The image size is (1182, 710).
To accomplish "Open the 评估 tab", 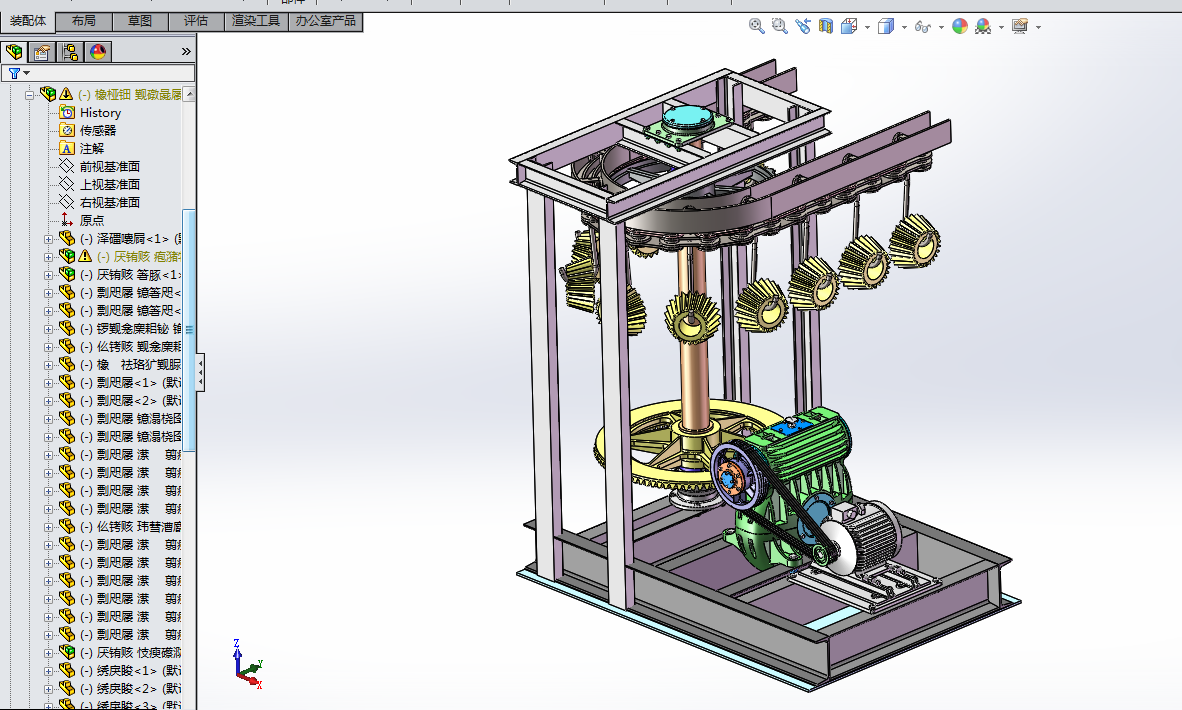I will [x=196, y=20].
